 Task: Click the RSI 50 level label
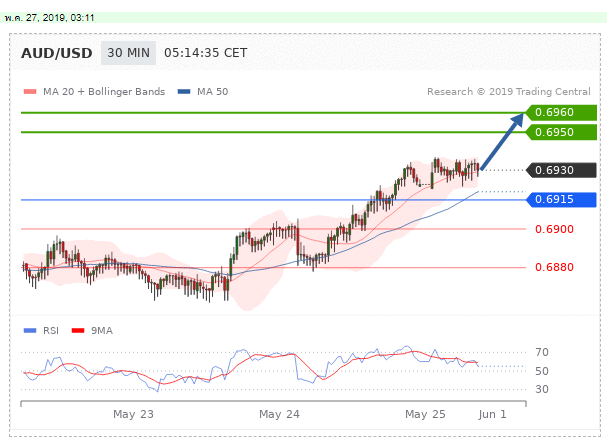coord(542,371)
